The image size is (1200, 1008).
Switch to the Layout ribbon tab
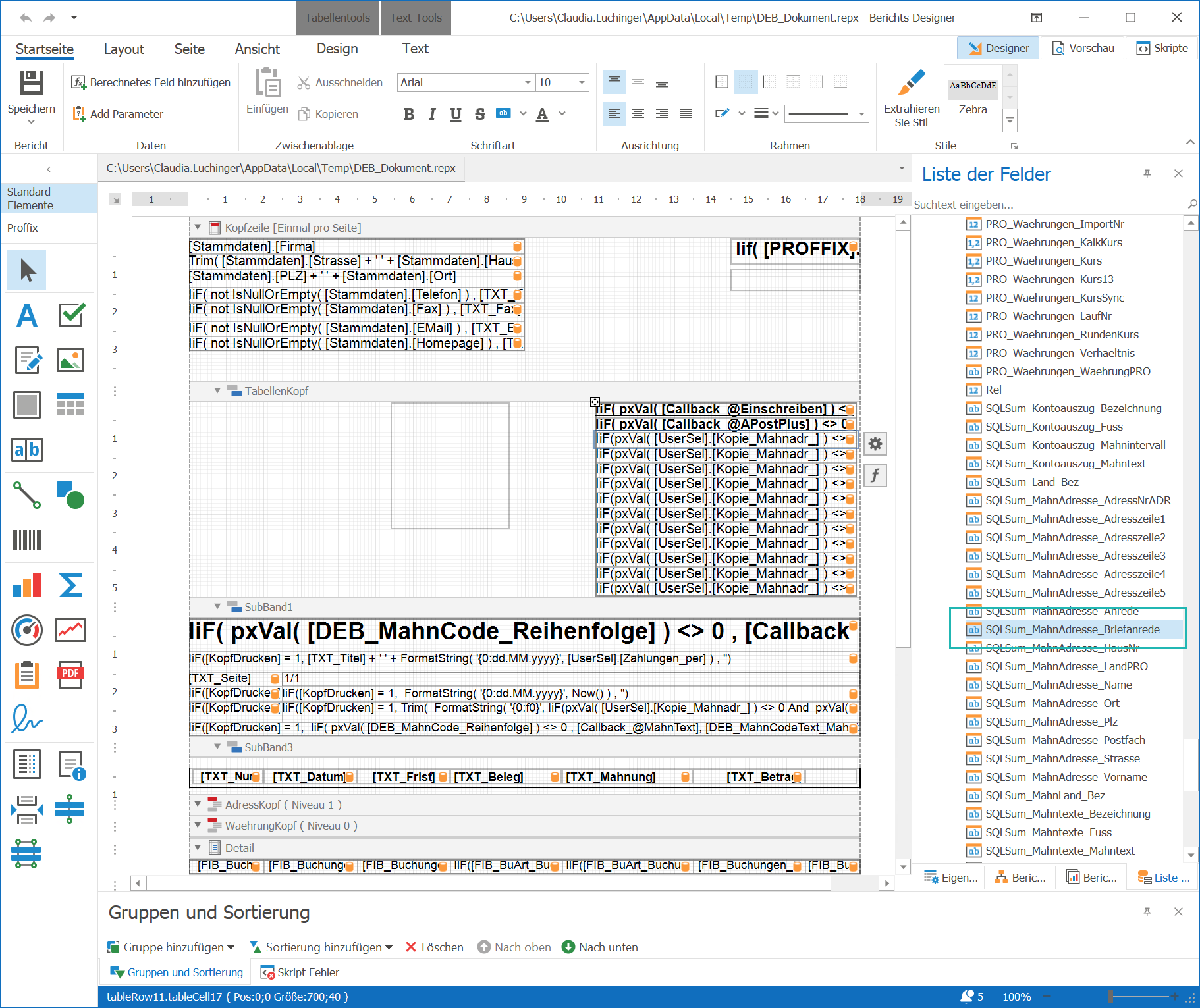124,49
